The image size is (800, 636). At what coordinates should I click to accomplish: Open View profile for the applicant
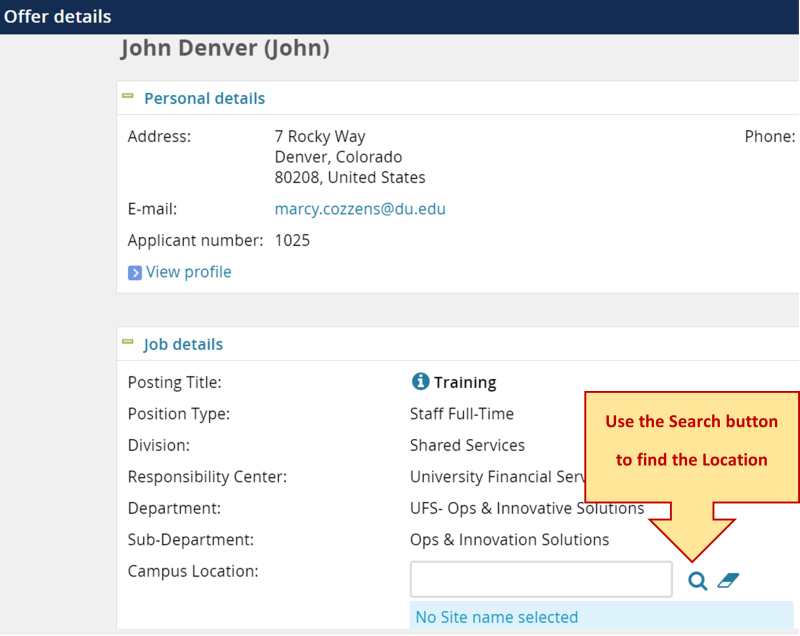(x=189, y=272)
